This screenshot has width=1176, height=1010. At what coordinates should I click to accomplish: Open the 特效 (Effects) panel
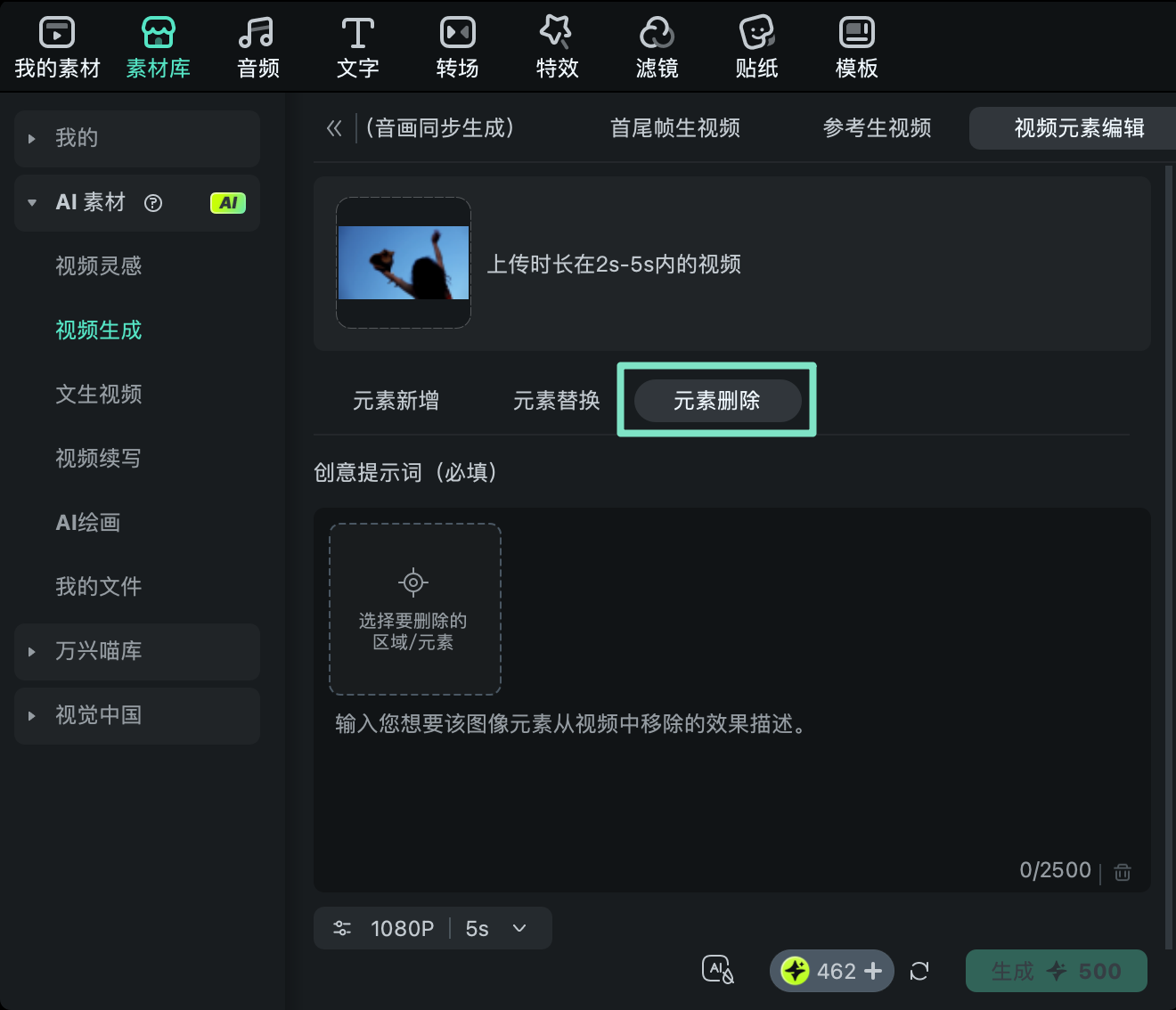click(x=557, y=45)
